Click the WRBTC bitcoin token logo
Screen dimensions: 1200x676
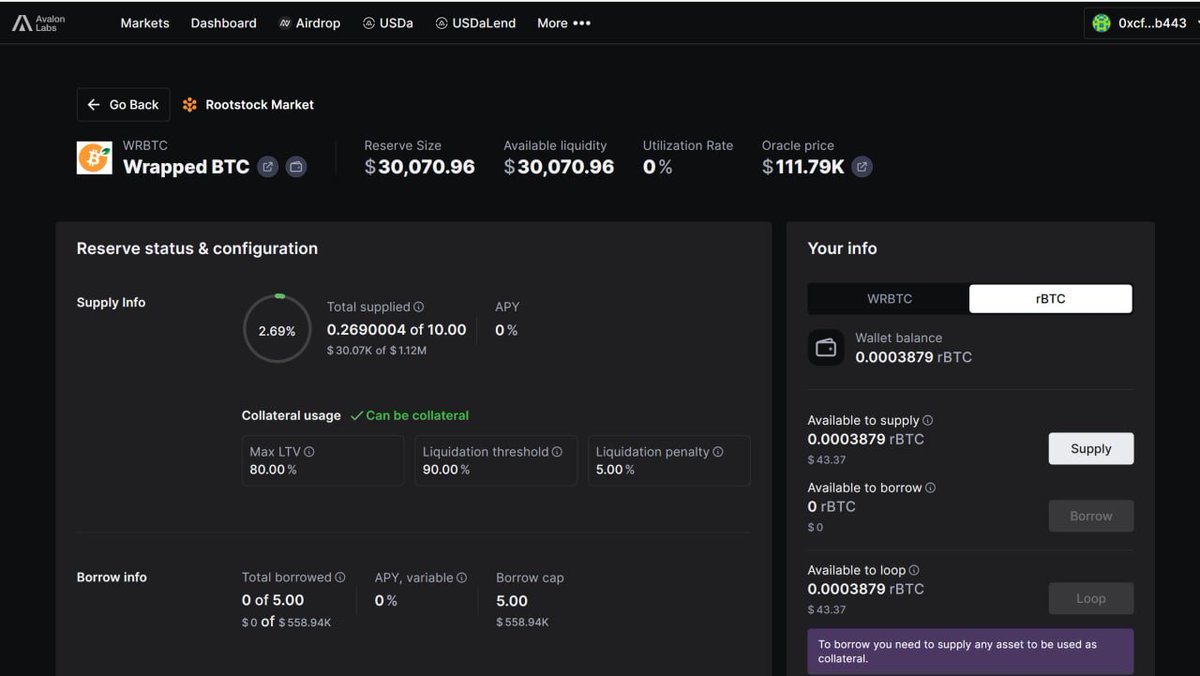94,158
